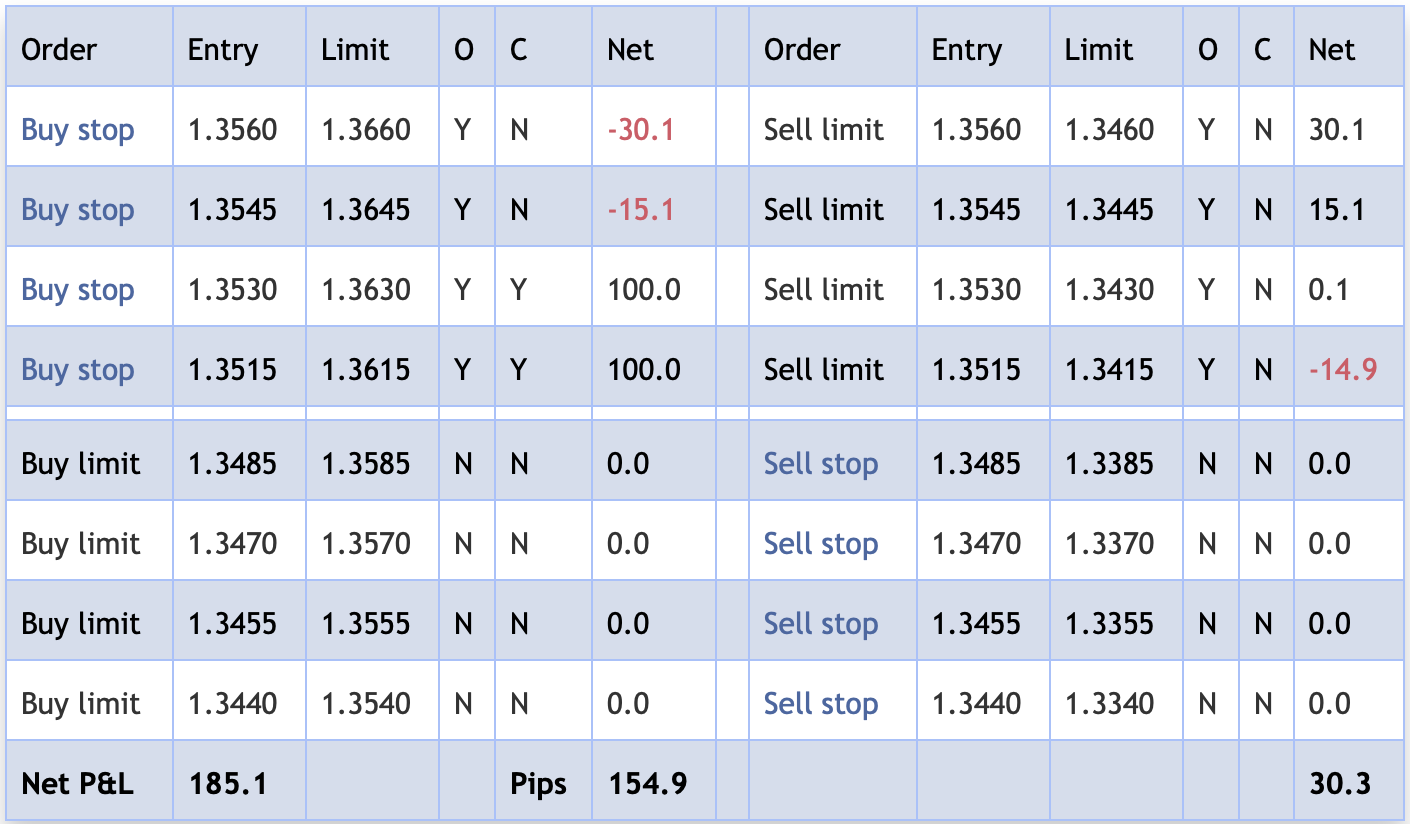Select the red -14.9 net cell
This screenshot has width=1410, height=824.
coord(1343,370)
